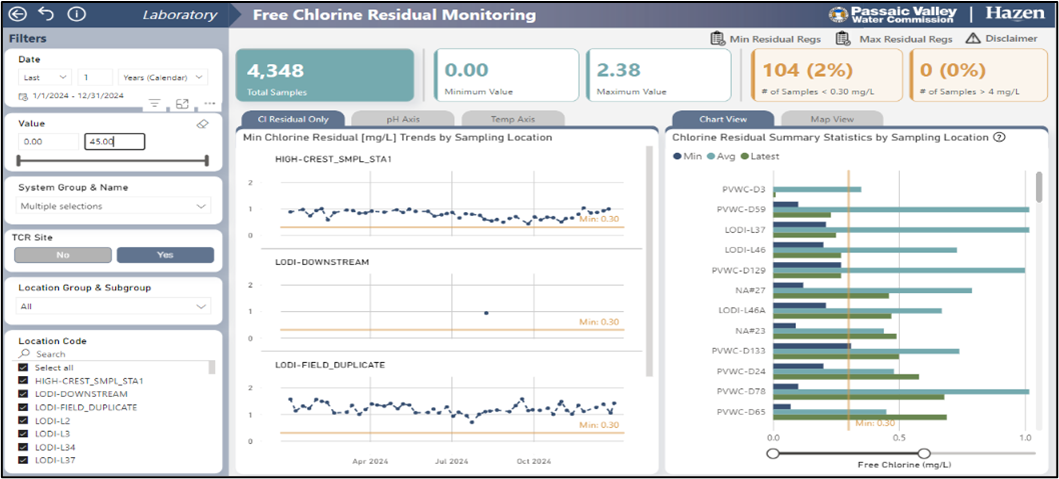Uncheck the LODI-DOWNSTREAM location checkbox
1059x479 pixels.
point(24,394)
